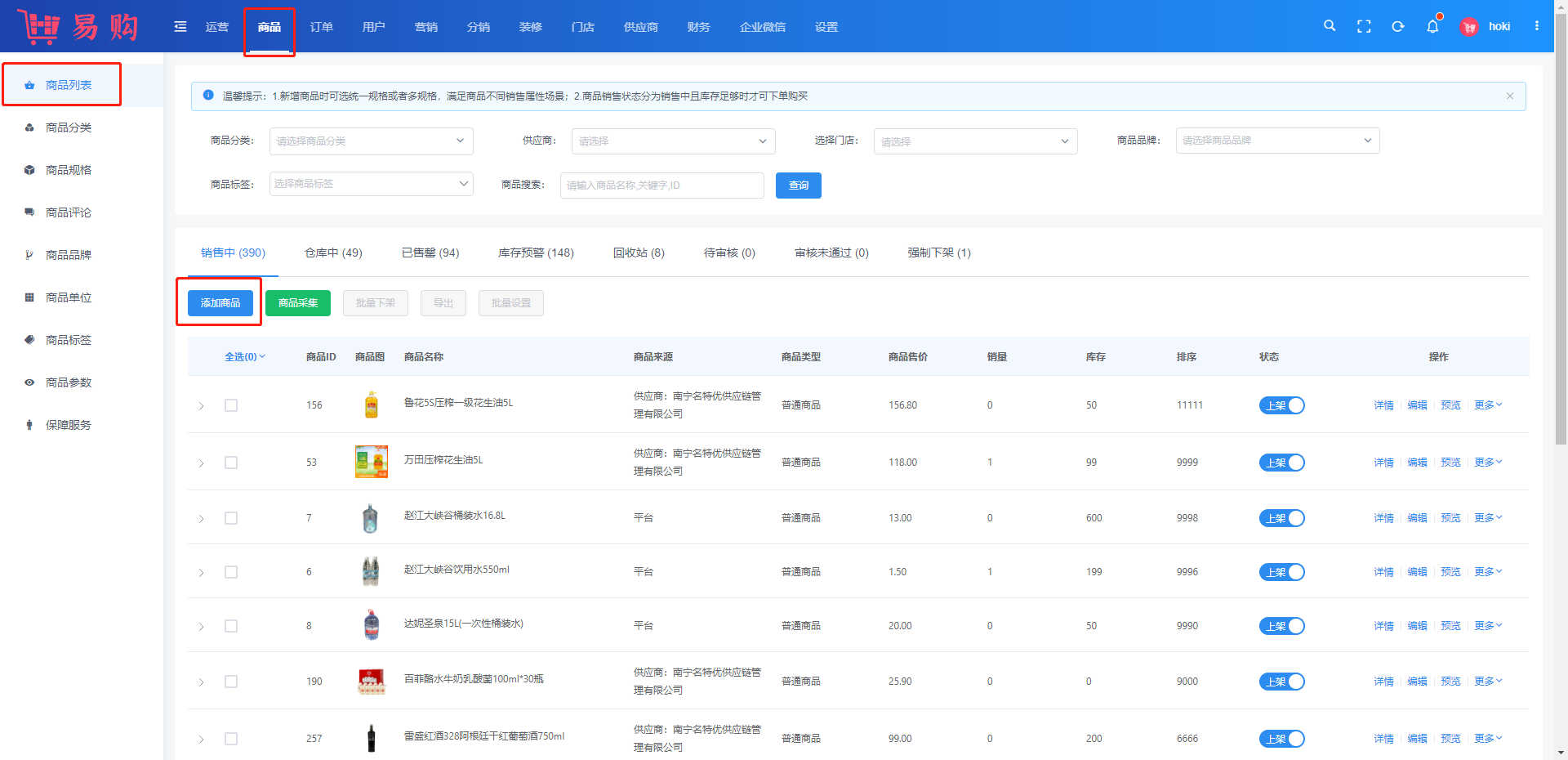The height and width of the screenshot is (760, 1568).
Task: Click the 添加商品 button
Action: point(220,303)
